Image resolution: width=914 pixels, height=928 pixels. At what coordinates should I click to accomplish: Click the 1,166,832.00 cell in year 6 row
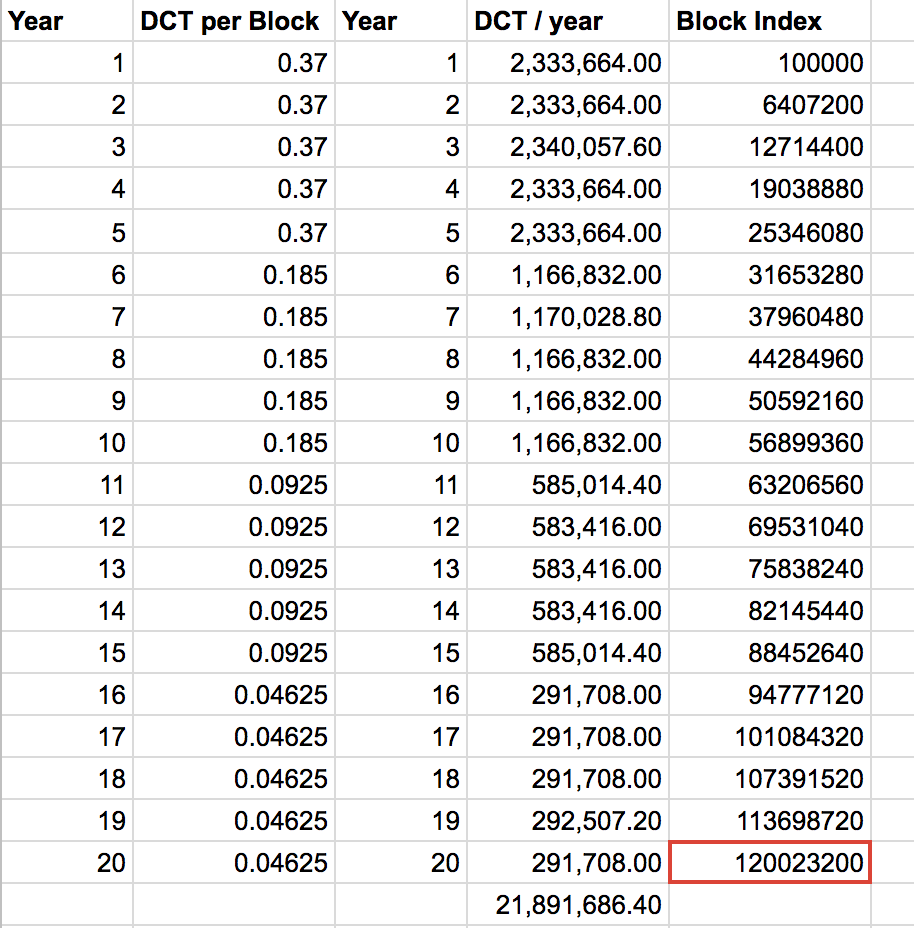point(568,275)
